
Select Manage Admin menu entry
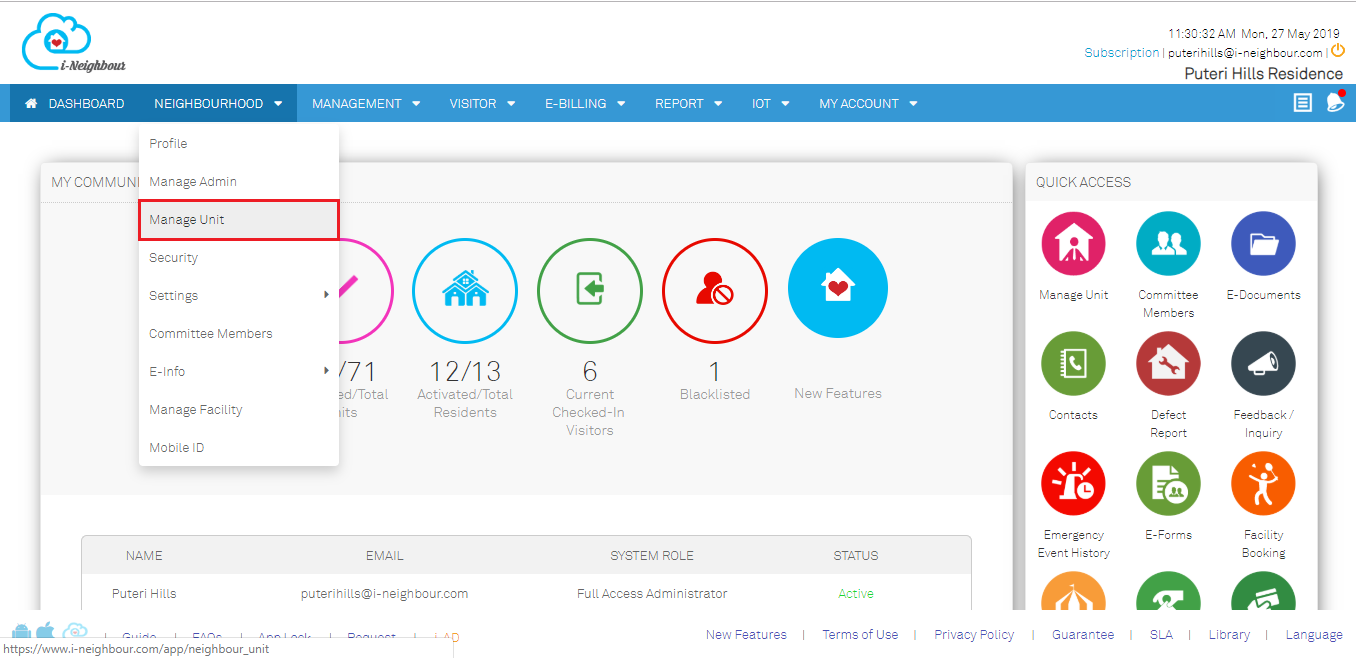coord(239,181)
